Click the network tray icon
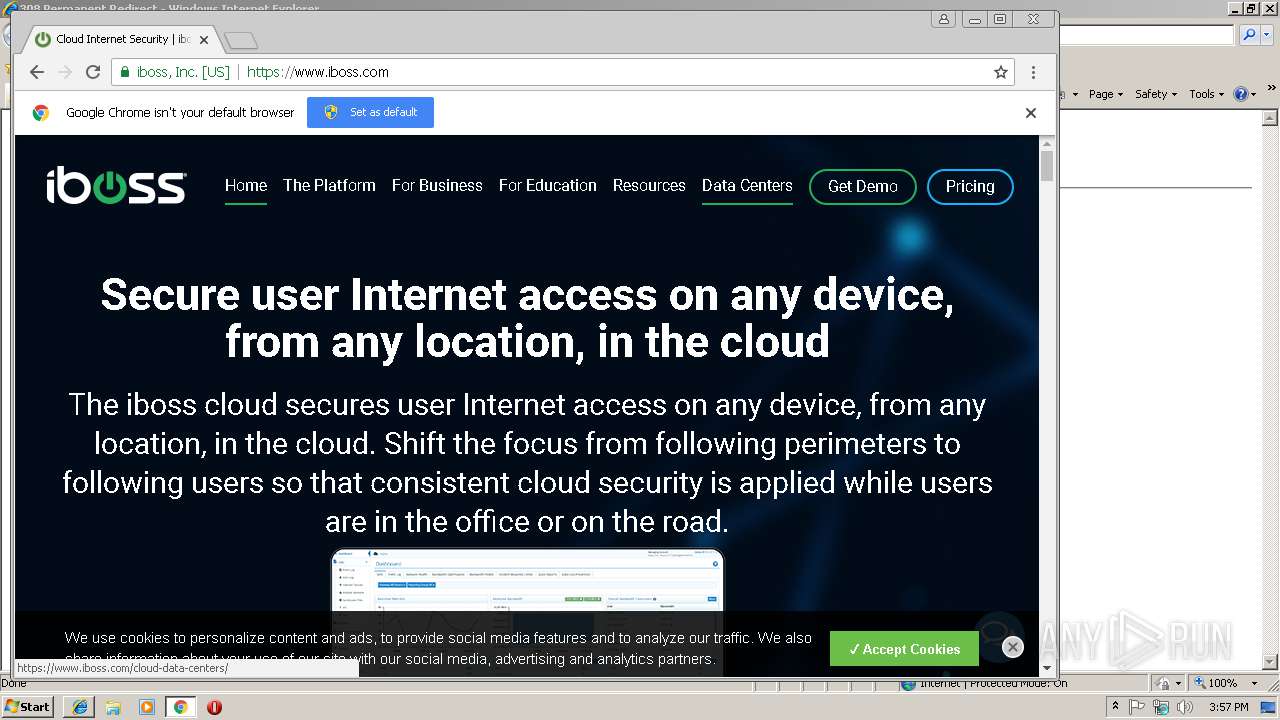This screenshot has height=720, width=1280. (1161, 707)
